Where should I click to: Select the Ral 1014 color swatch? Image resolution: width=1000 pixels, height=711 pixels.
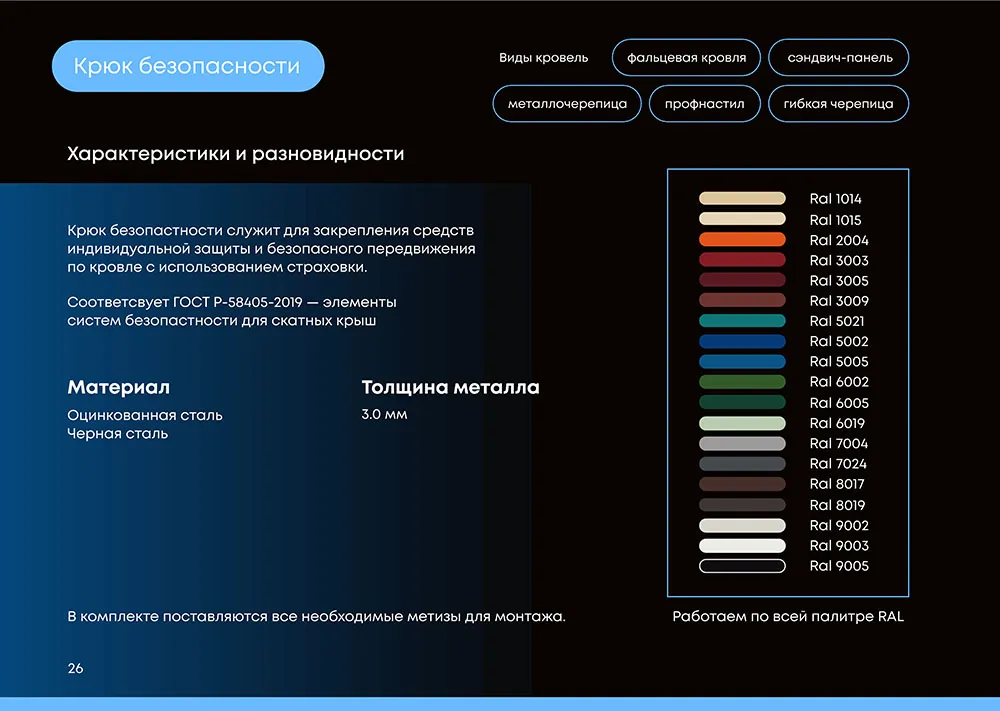pyautogui.click(x=742, y=199)
